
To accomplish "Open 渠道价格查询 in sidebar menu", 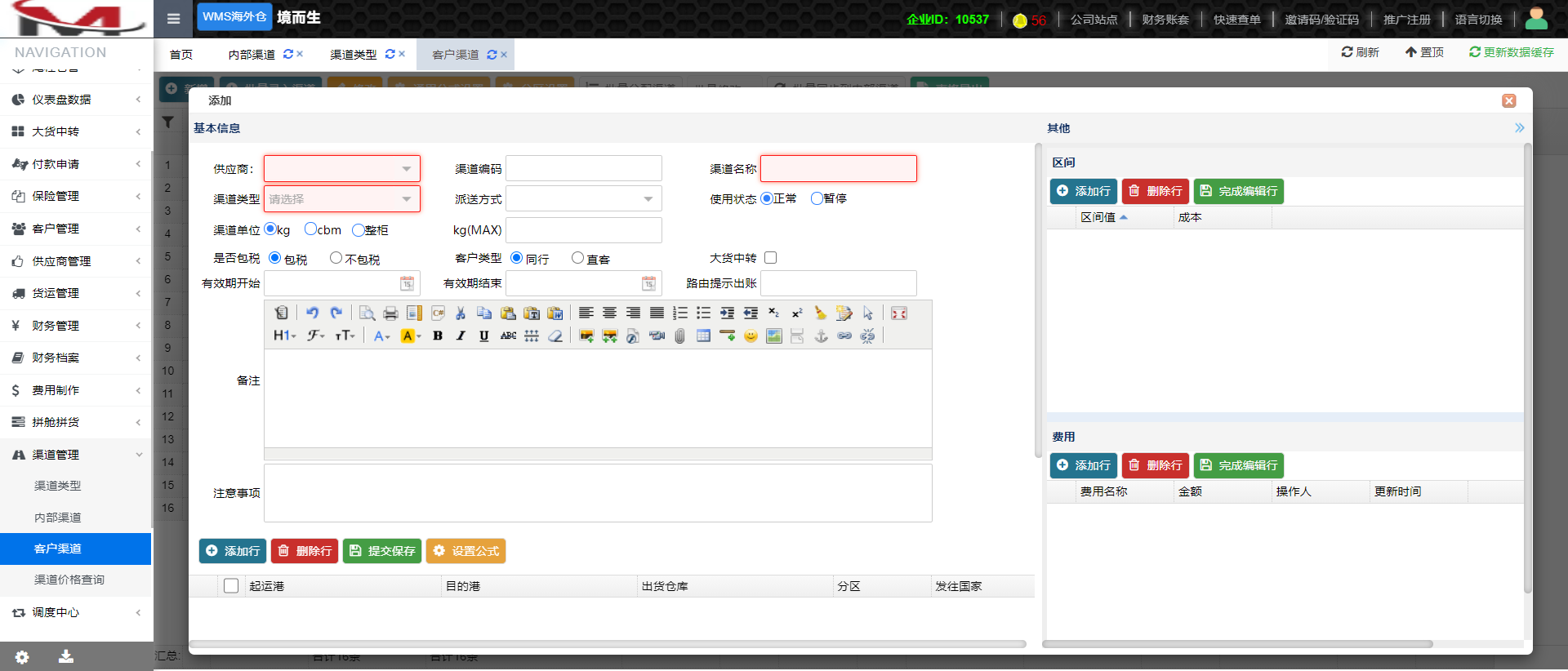I will (69, 580).
